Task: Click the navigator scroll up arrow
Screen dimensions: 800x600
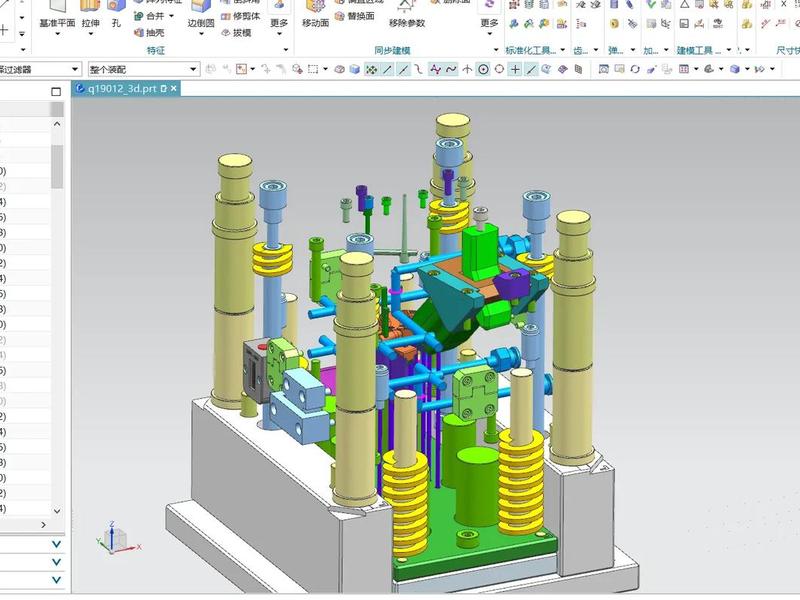Action: (57, 124)
